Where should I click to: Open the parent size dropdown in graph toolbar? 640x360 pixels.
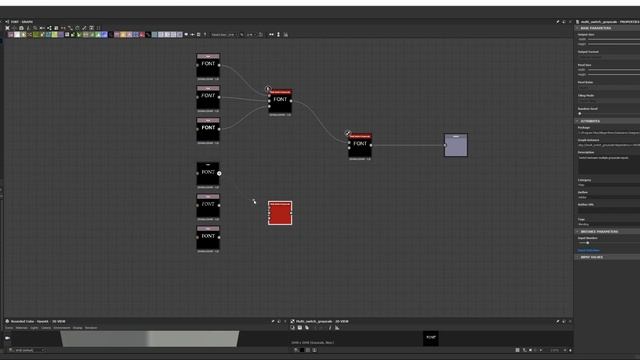click(224, 35)
